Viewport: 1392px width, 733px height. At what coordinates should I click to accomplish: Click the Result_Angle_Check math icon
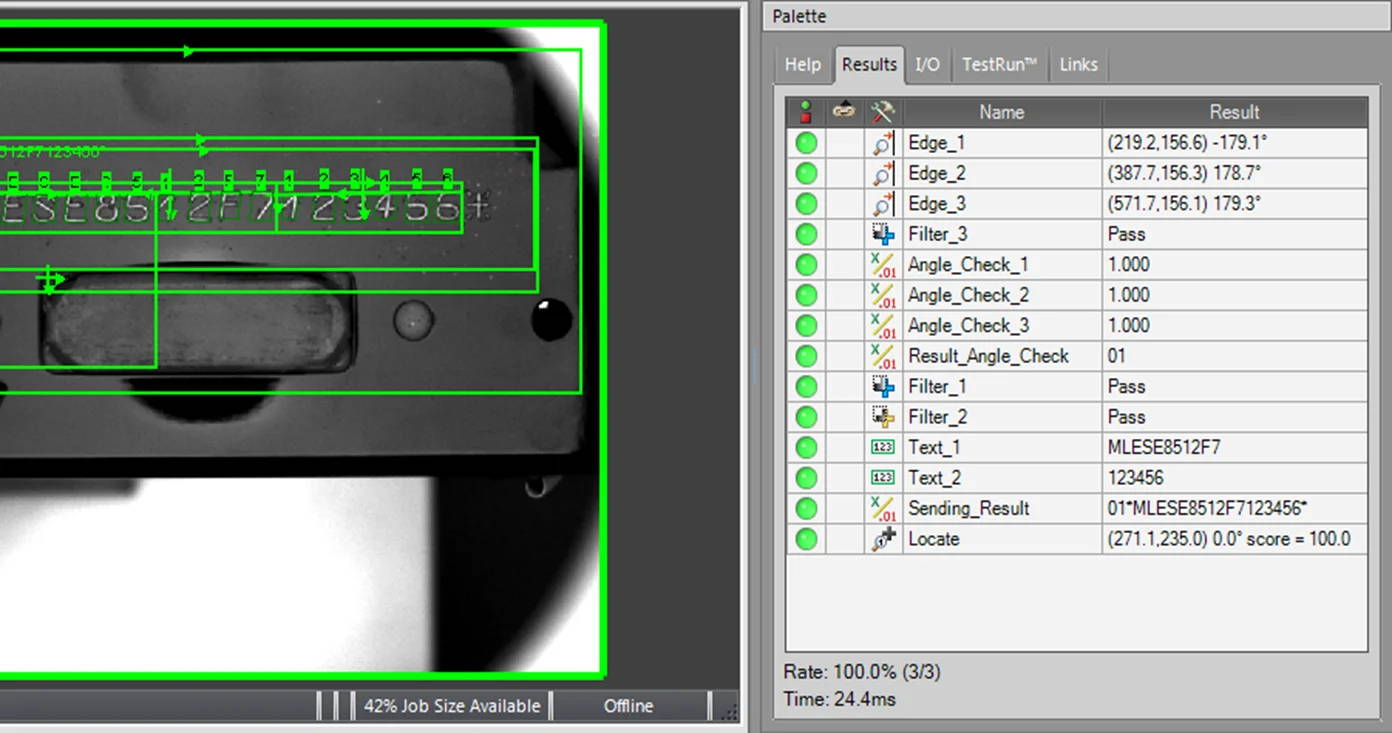tap(882, 356)
